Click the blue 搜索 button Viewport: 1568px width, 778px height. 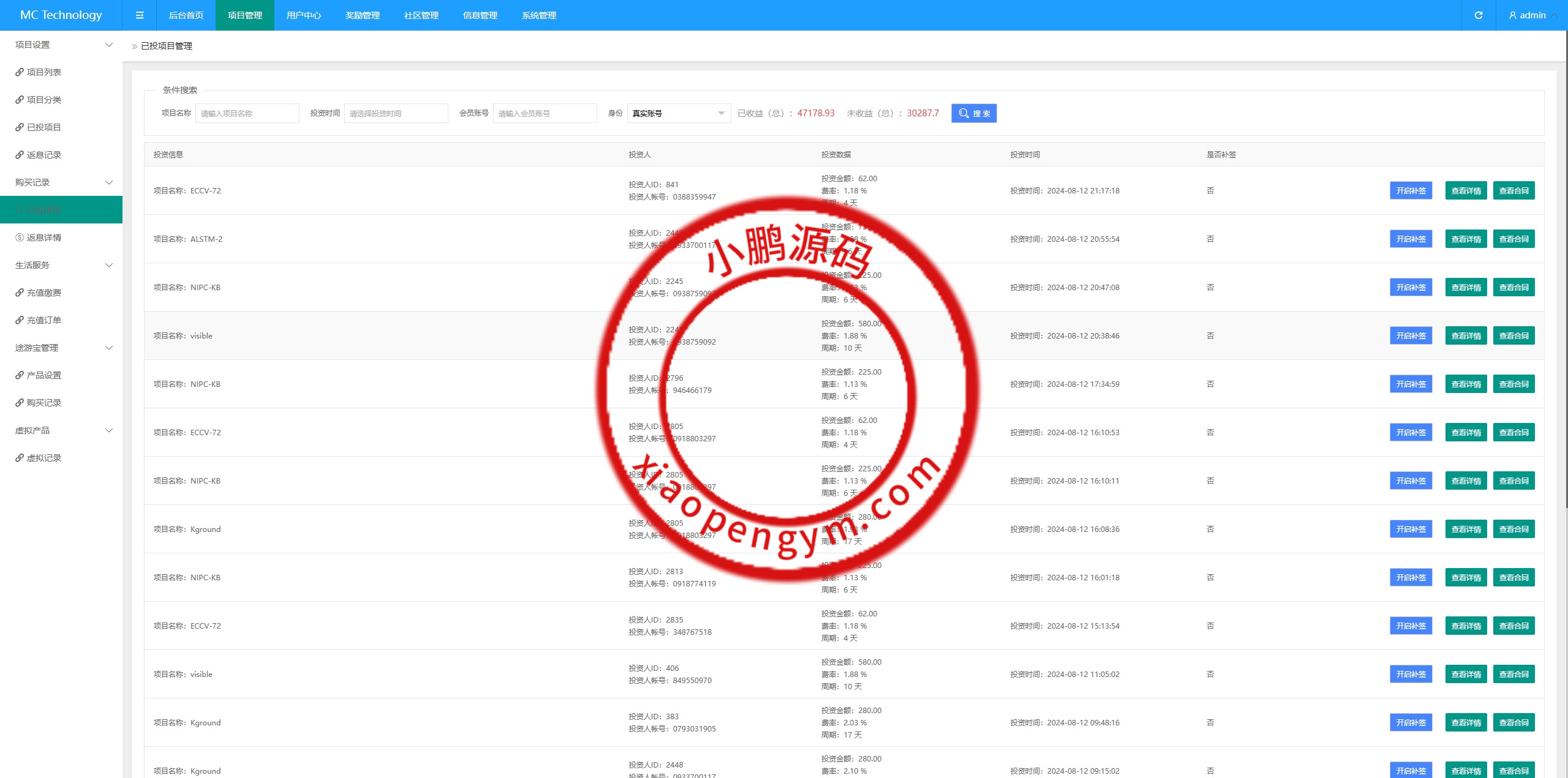(x=973, y=113)
